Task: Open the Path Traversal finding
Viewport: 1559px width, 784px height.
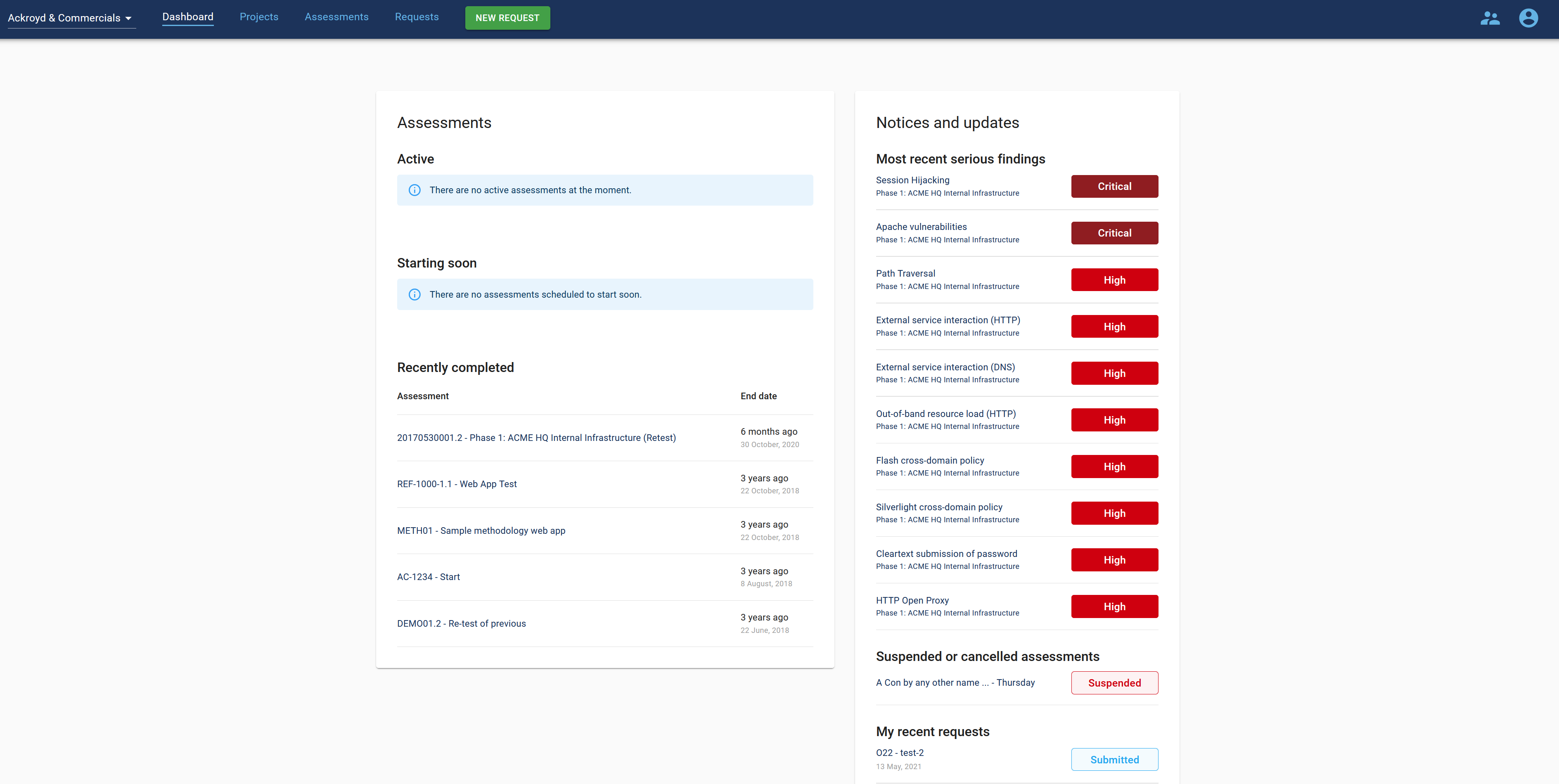Action: click(x=905, y=273)
